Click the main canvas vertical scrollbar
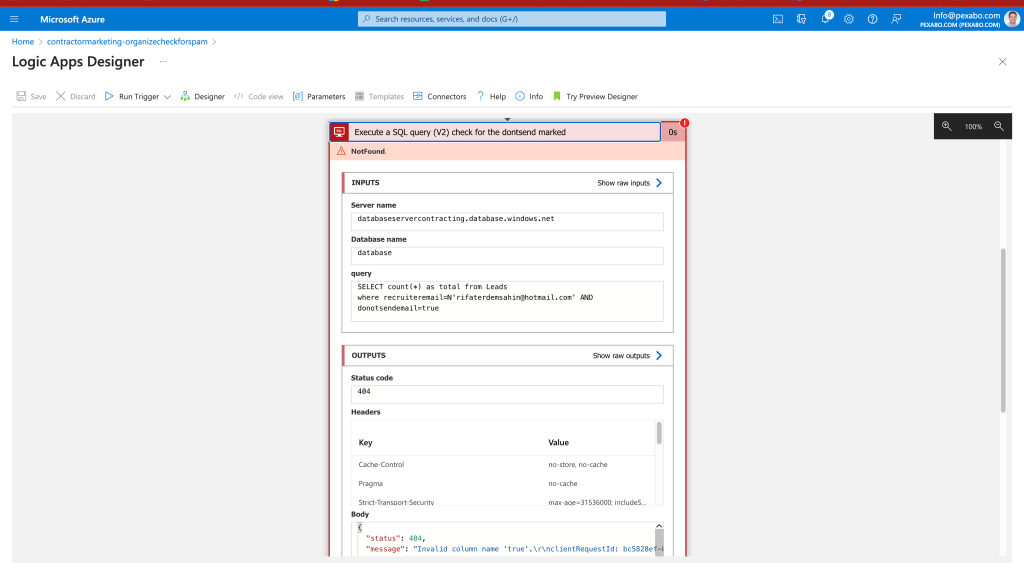This screenshot has height=573, width=1024. [1004, 330]
